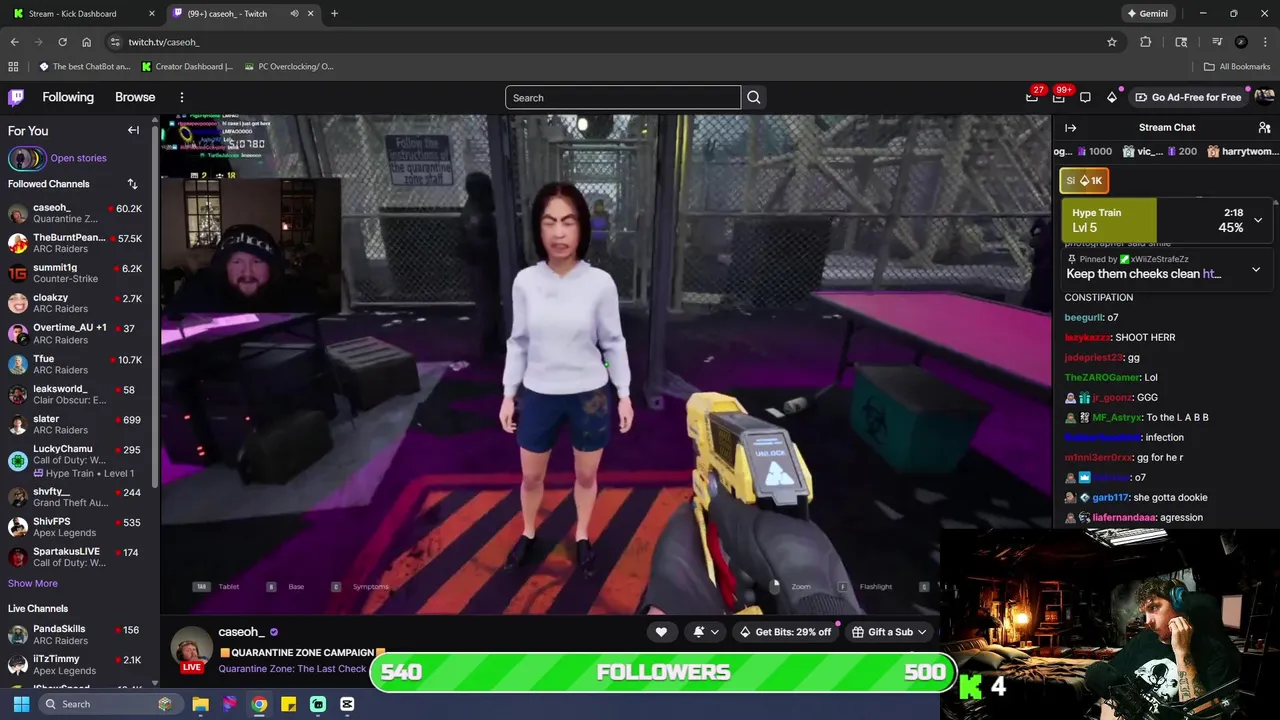Open the All Bookmarks folder
The height and width of the screenshot is (720, 1280).
coord(1237,67)
